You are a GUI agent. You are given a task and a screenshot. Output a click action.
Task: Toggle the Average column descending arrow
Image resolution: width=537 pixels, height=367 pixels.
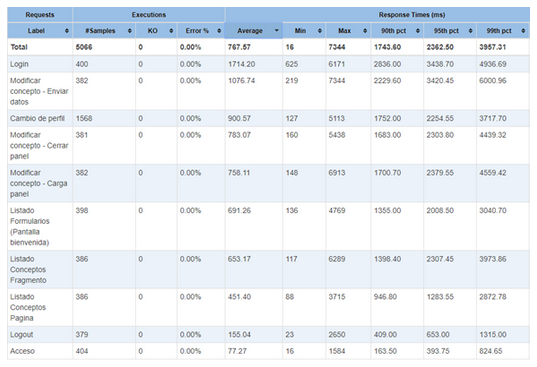coord(276,31)
